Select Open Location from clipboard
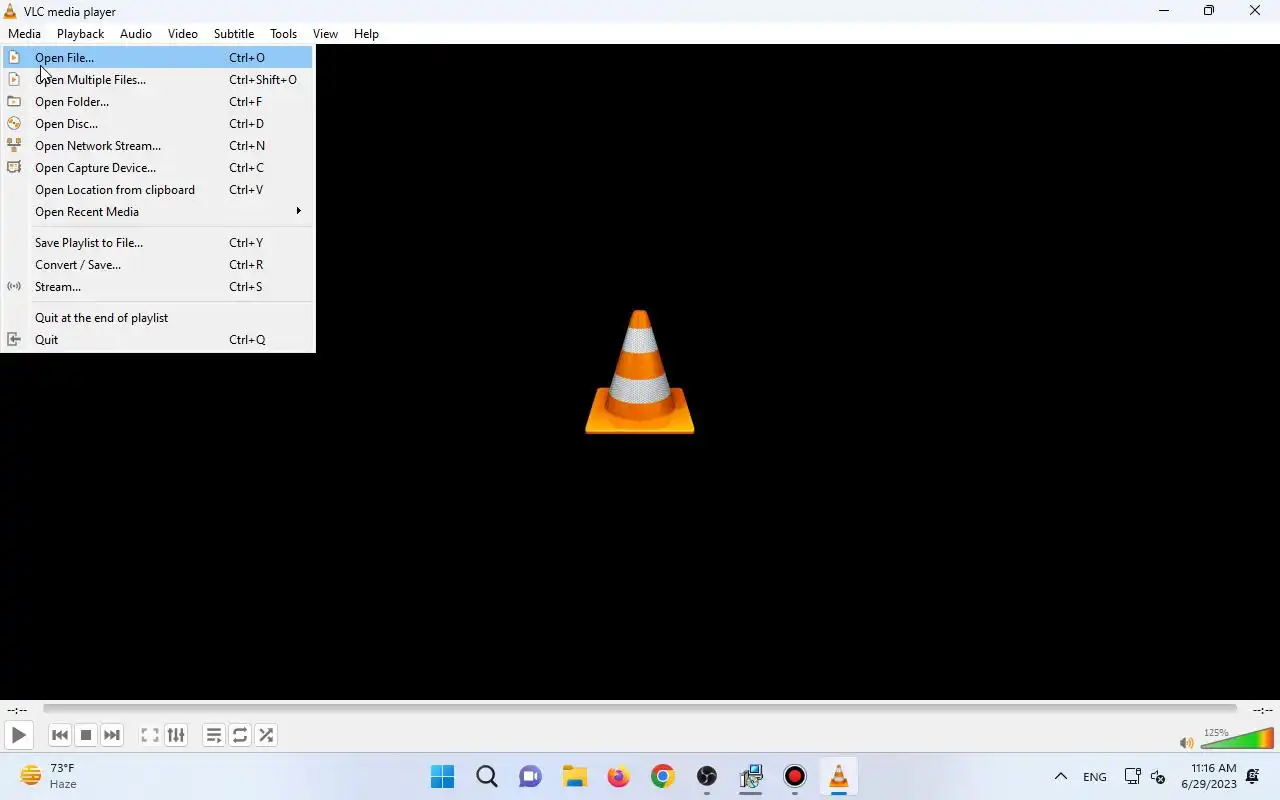Screen dimensions: 1280x800 (158, 190)
